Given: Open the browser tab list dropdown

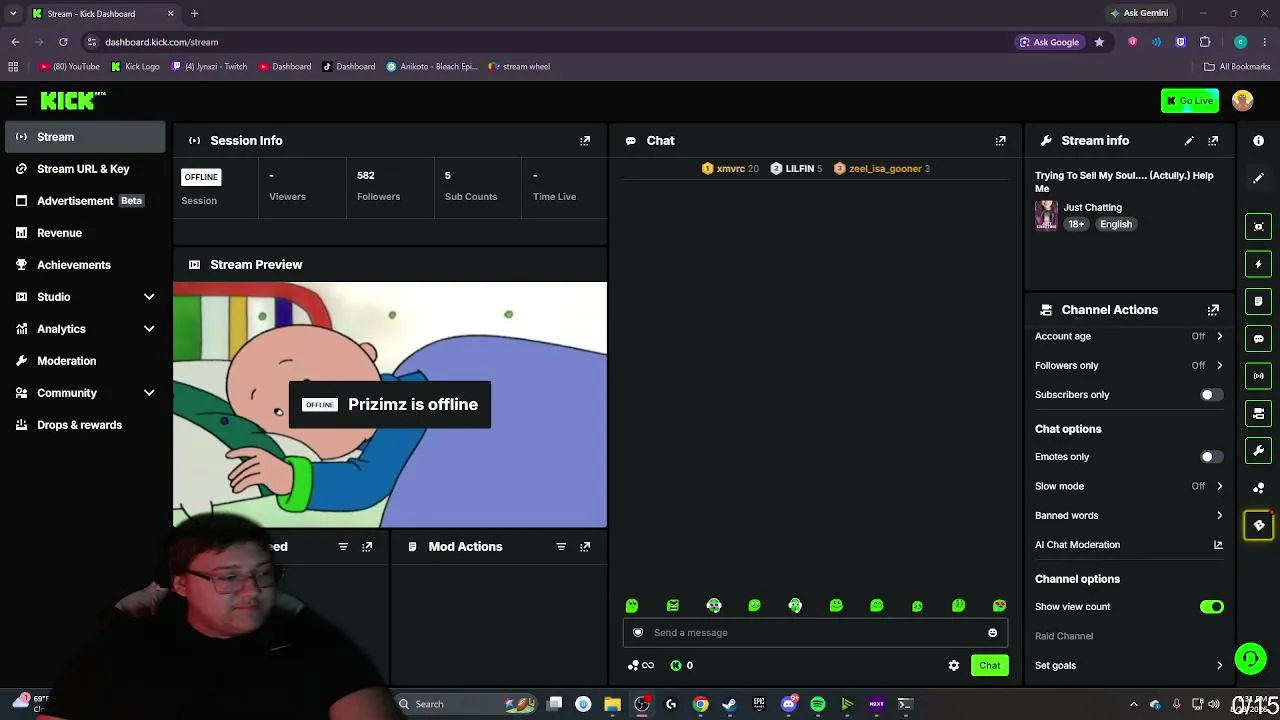Looking at the screenshot, I should coord(13,14).
